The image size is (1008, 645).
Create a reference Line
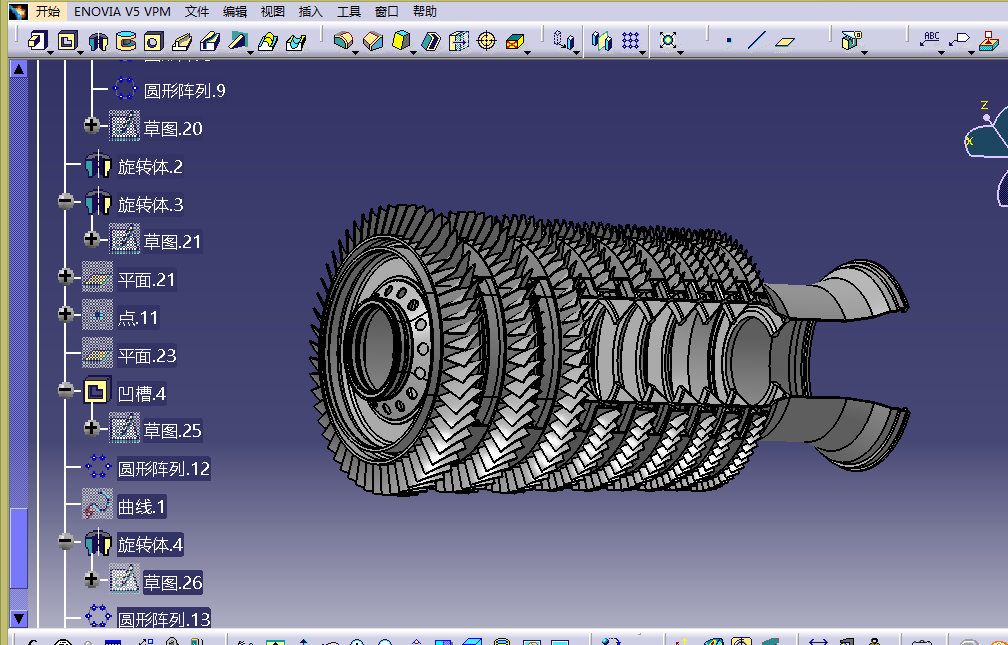click(757, 41)
